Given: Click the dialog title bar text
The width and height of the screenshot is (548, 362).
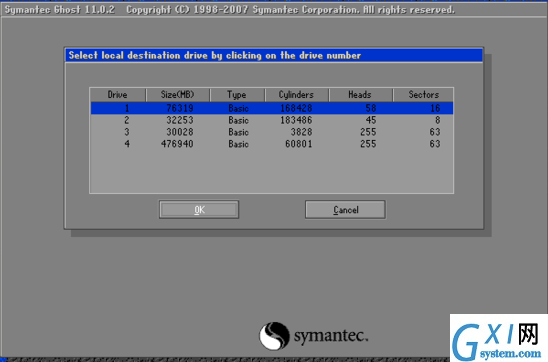Looking at the screenshot, I should (215, 56).
